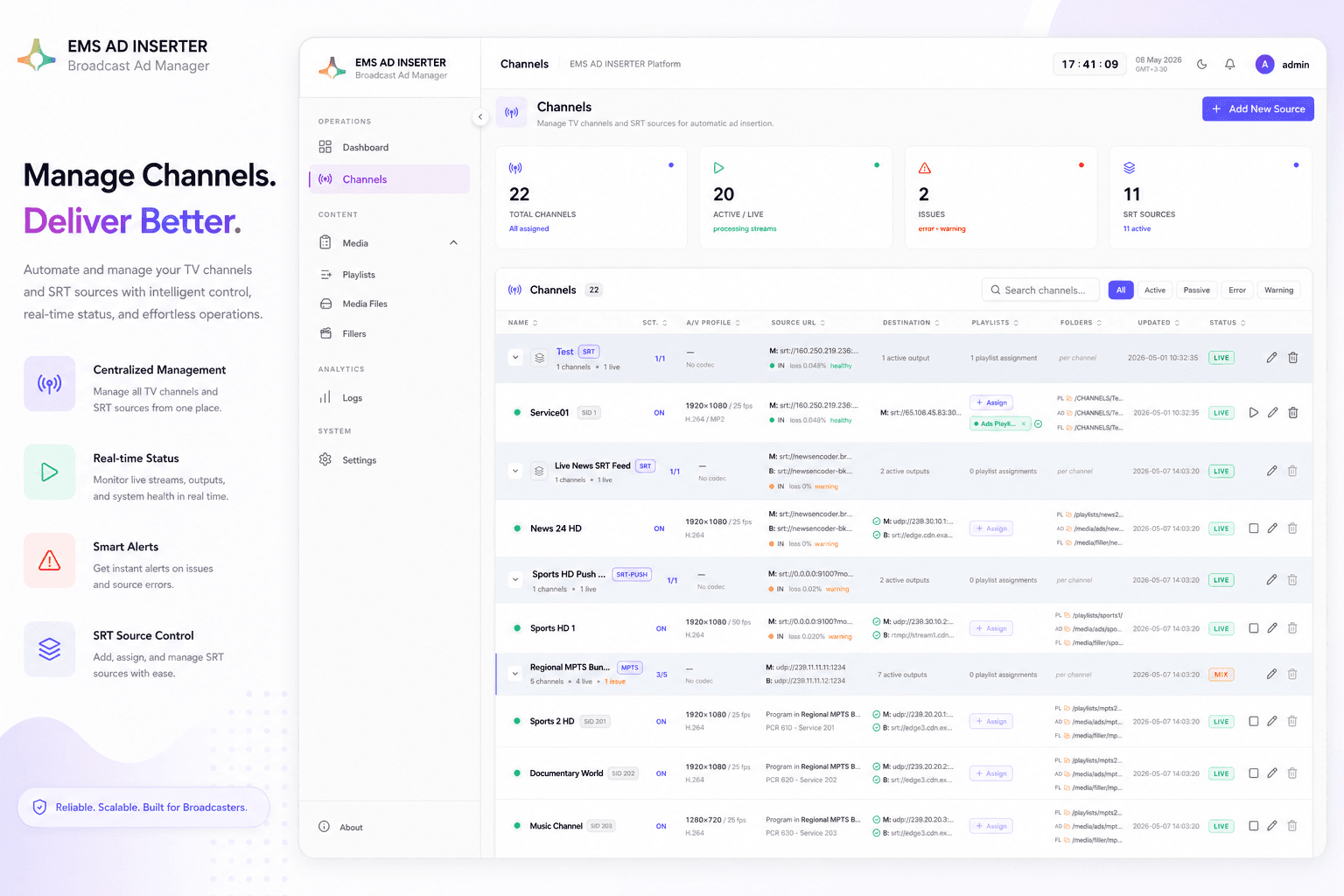Collapse the Sports HD Push row
The height and width of the screenshot is (896, 1344).
coord(515,579)
